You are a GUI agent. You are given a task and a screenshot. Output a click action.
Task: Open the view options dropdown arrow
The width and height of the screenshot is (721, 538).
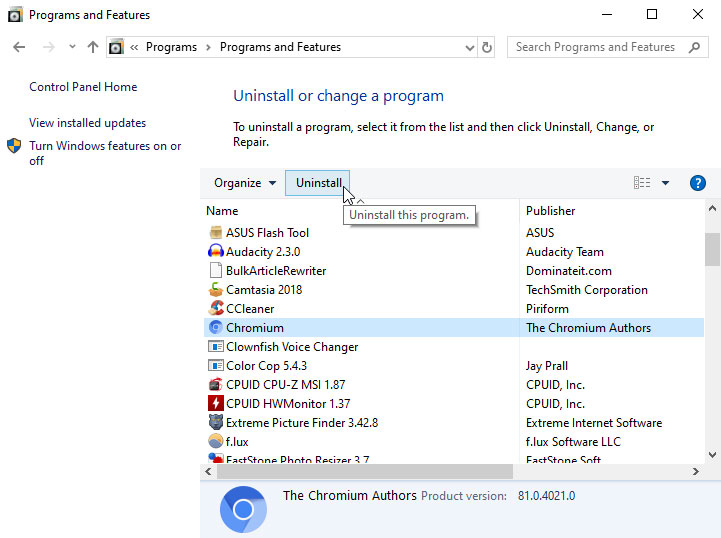point(665,183)
